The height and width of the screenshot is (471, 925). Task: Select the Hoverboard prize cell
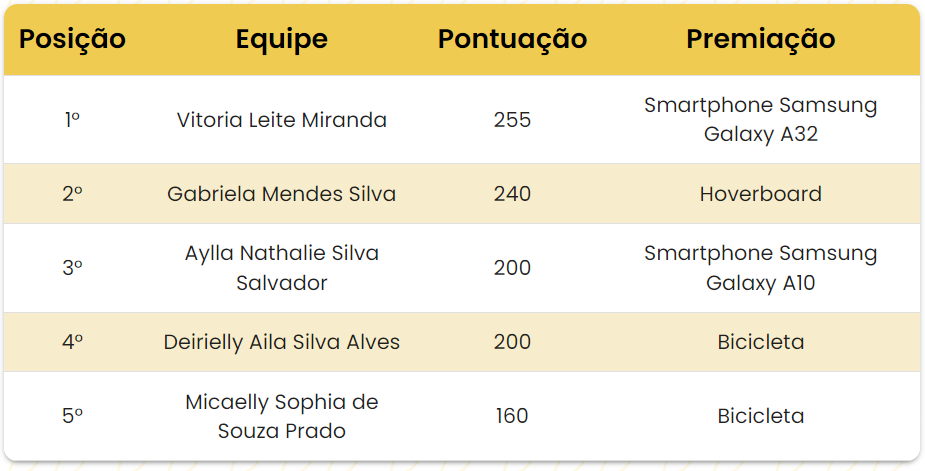pos(760,194)
